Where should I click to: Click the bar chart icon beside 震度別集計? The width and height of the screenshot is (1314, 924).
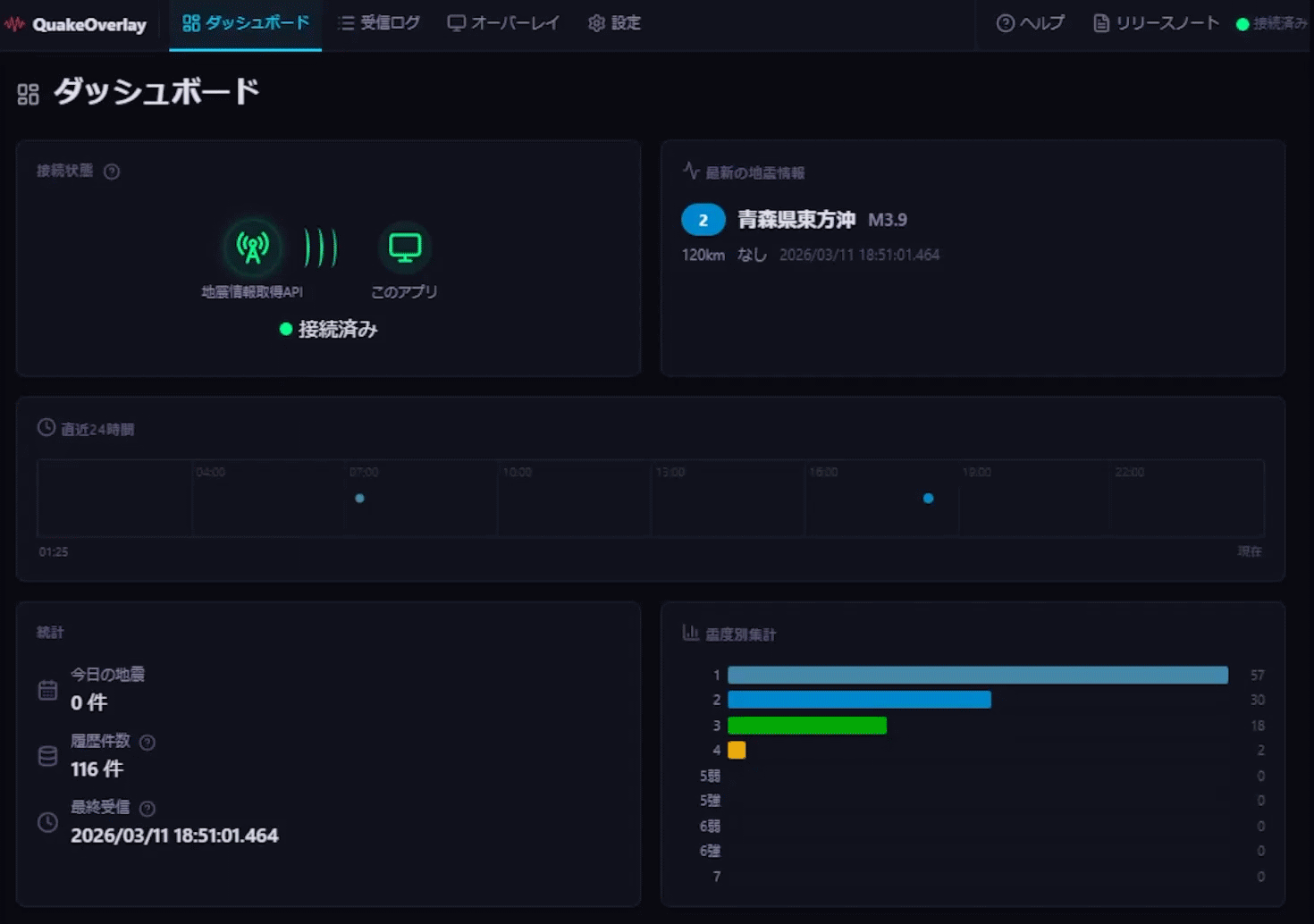[690, 634]
